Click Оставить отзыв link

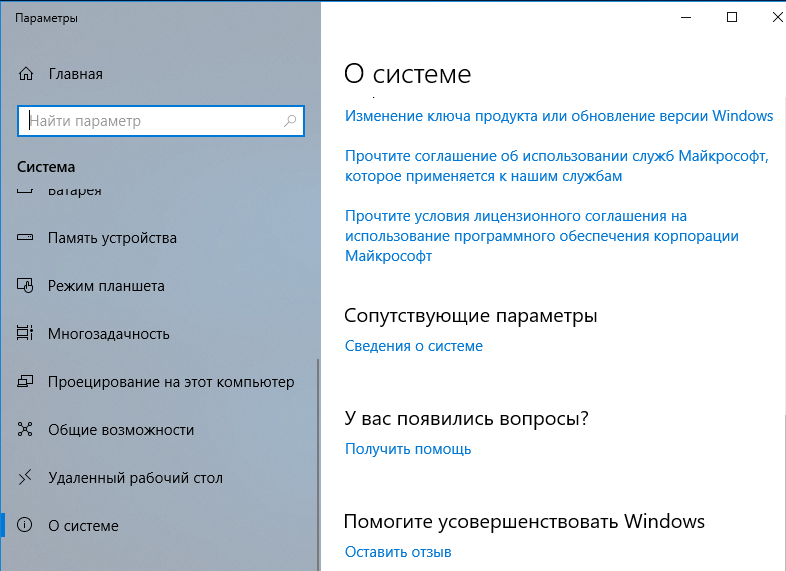pos(398,552)
